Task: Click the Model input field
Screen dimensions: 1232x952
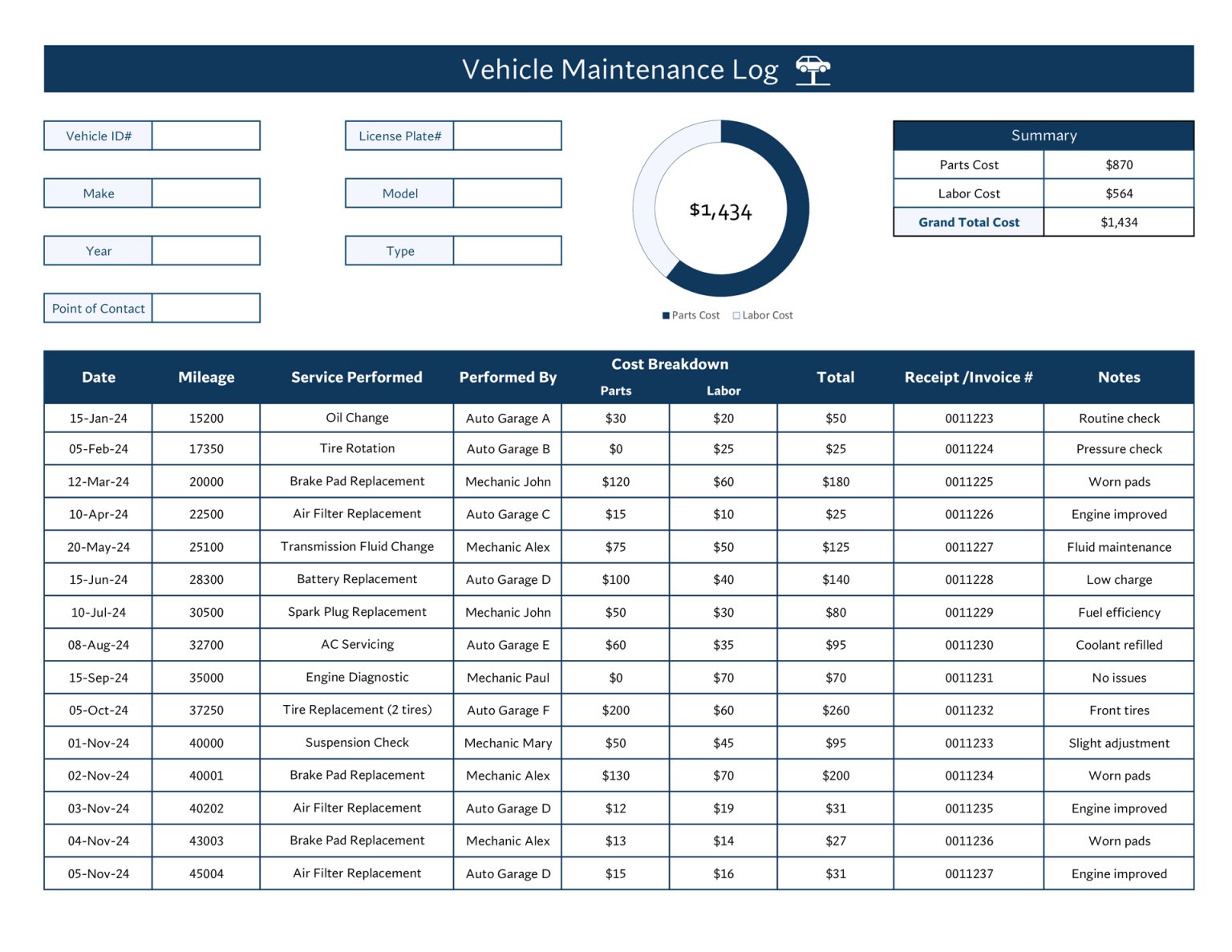Action: [508, 192]
